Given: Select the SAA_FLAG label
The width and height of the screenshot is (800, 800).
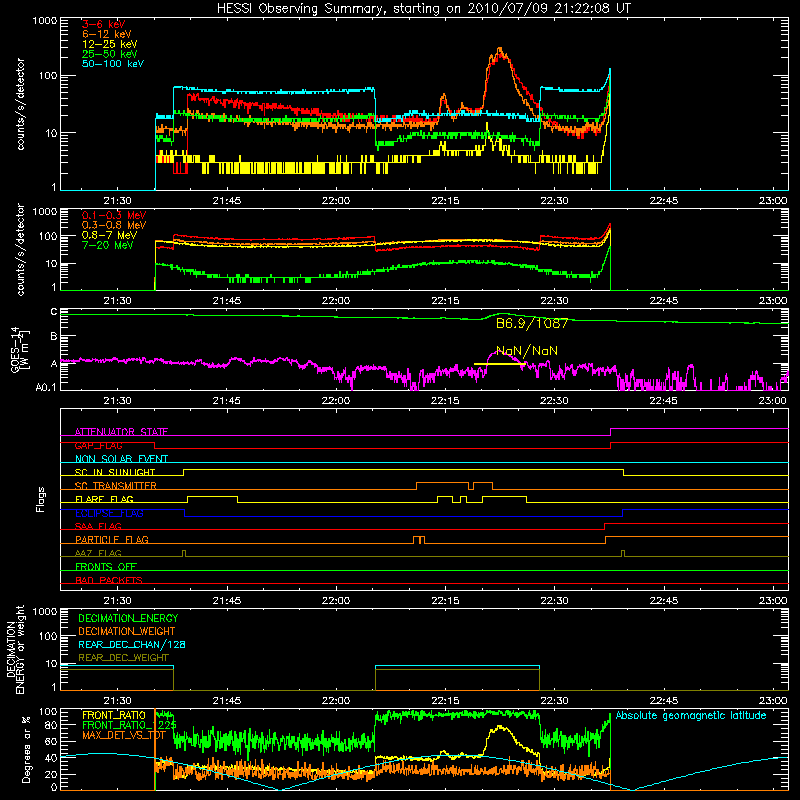Looking at the screenshot, I should pyautogui.click(x=98, y=526).
